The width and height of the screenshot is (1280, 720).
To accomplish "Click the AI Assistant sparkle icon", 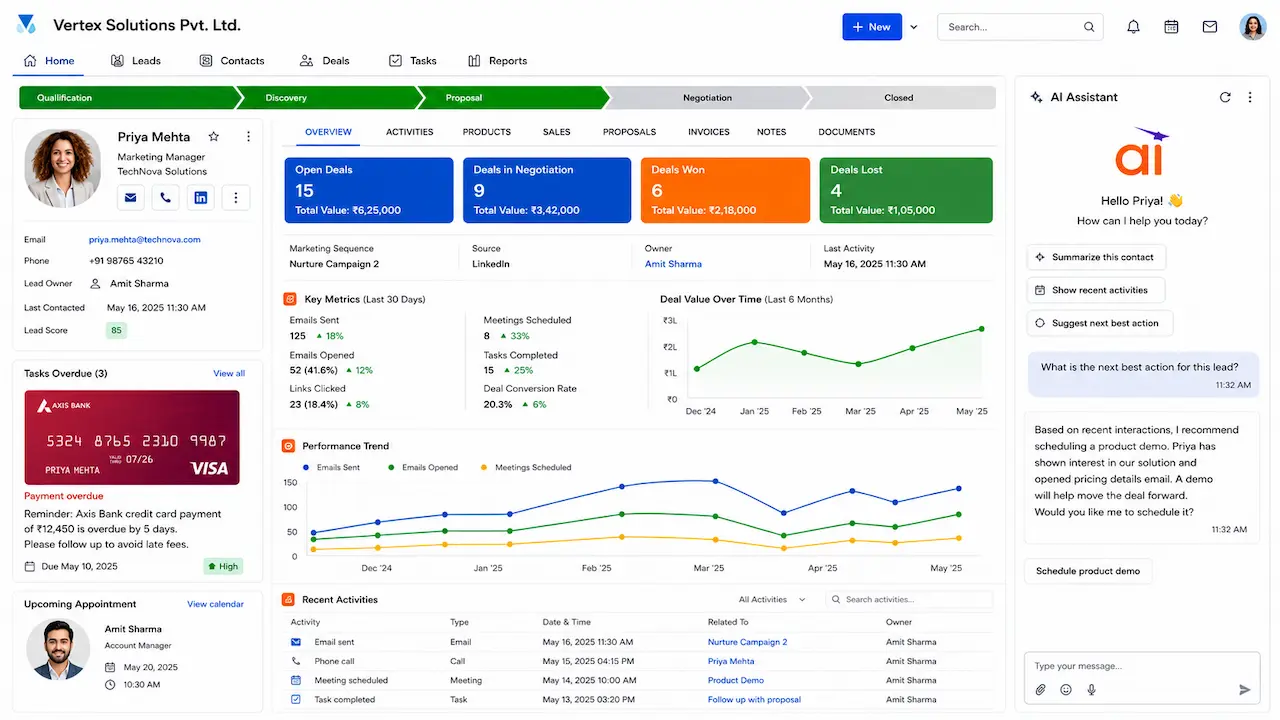I will click(1037, 97).
